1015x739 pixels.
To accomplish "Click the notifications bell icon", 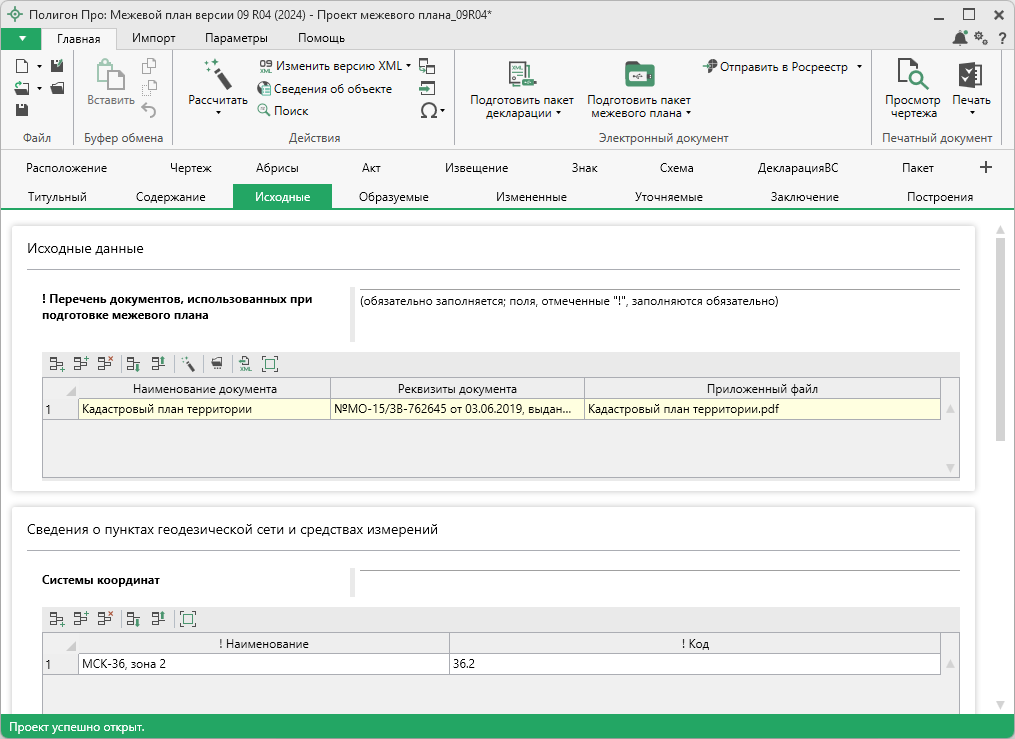I will point(960,38).
